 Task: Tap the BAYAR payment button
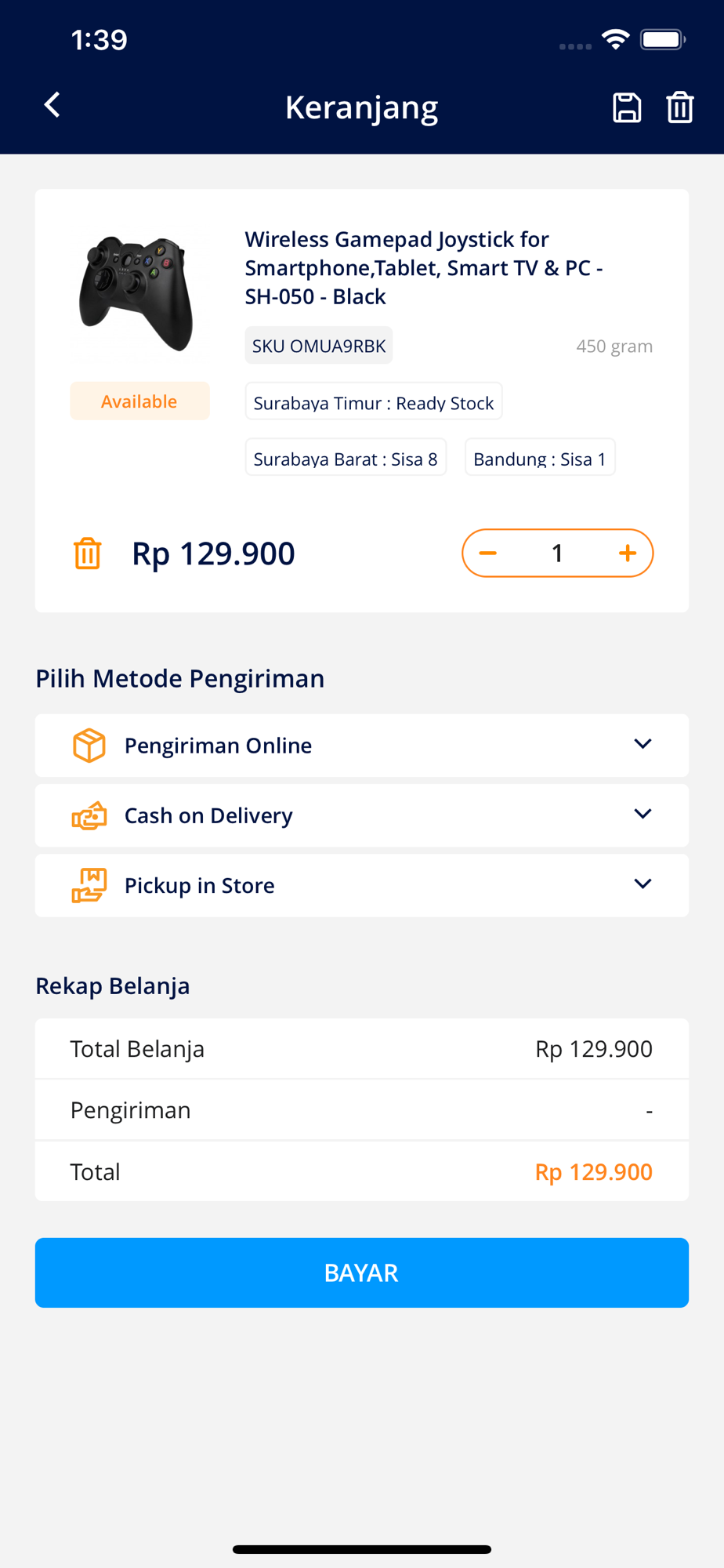pyautogui.click(x=362, y=1272)
